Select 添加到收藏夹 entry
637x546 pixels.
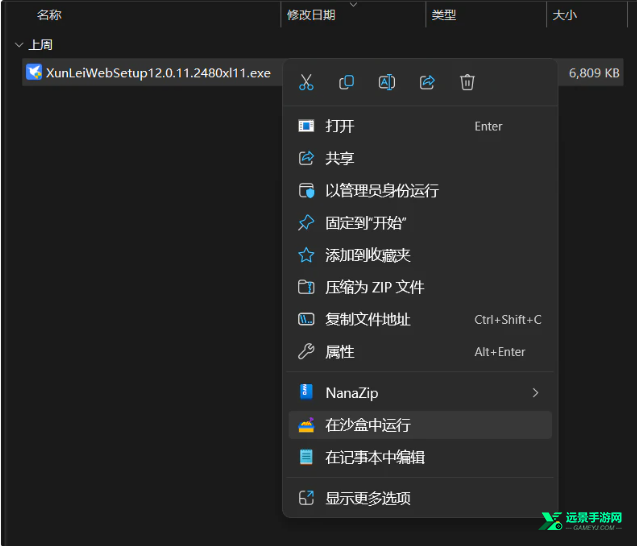click(x=420, y=255)
